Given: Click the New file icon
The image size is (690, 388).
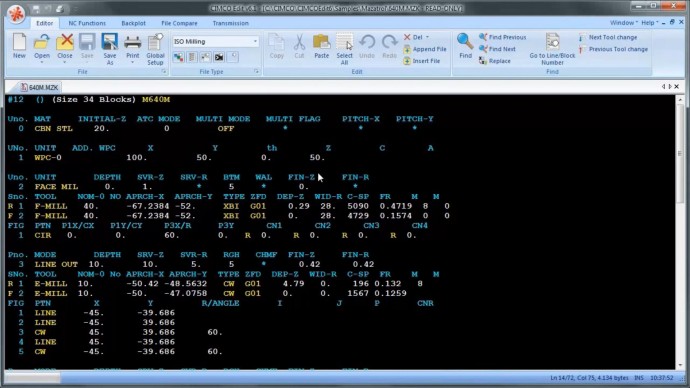Looking at the screenshot, I should pyautogui.click(x=19, y=46).
